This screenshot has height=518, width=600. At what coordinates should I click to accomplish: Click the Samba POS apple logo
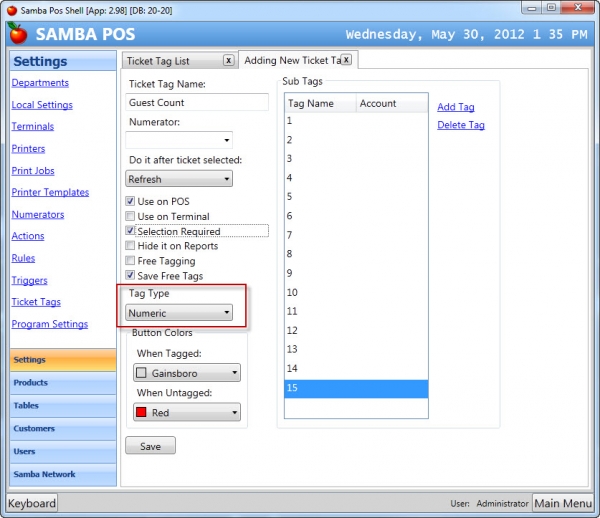point(18,34)
